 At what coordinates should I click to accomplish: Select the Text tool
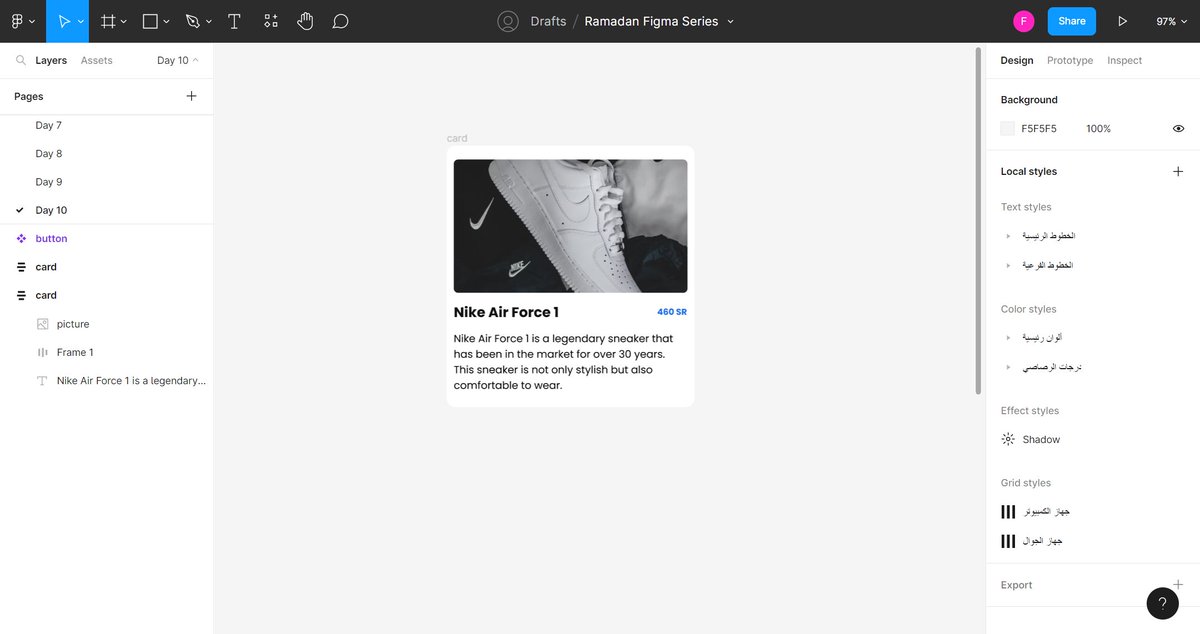(234, 21)
